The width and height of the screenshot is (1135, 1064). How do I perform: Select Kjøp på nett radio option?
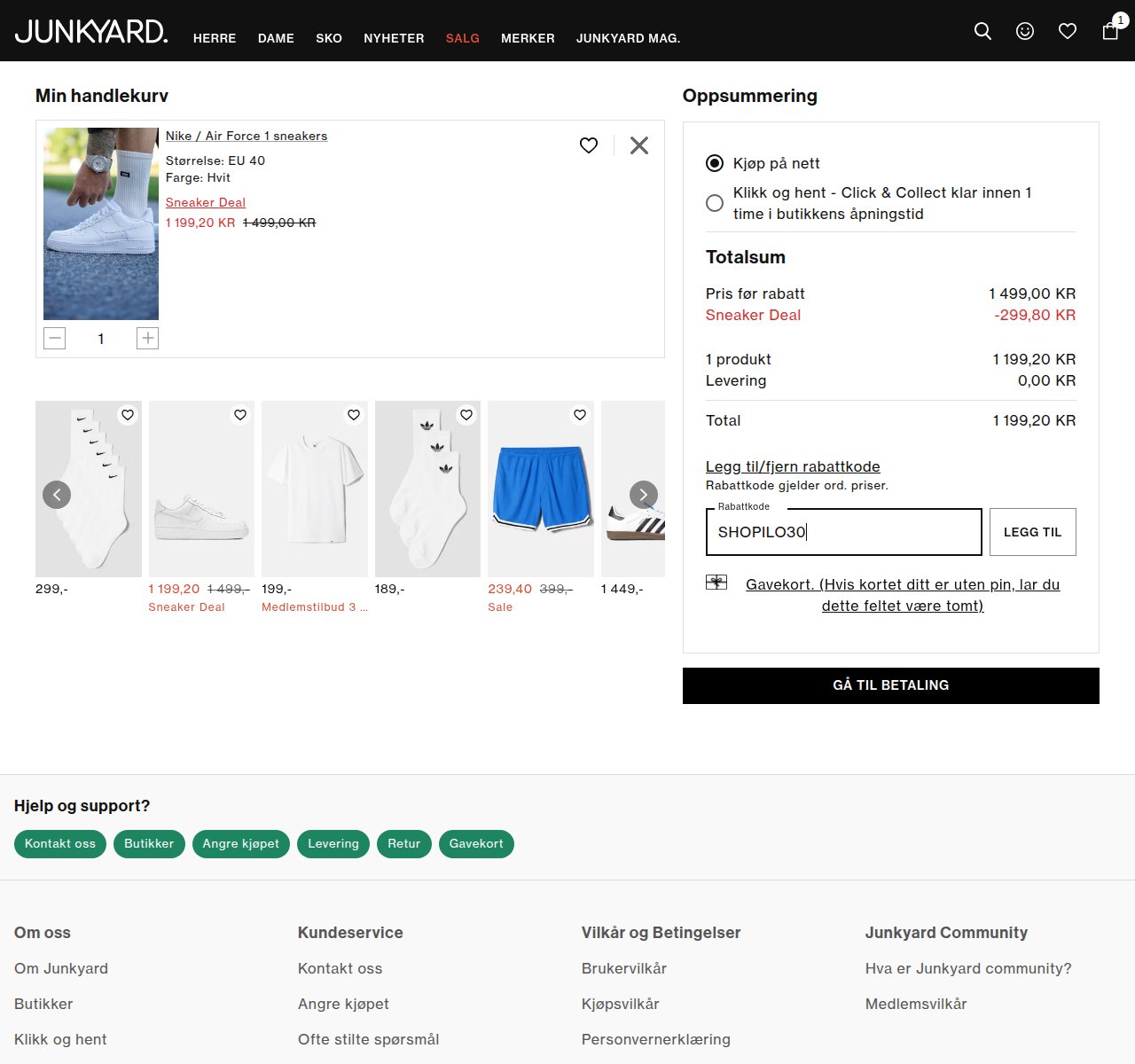pos(715,163)
